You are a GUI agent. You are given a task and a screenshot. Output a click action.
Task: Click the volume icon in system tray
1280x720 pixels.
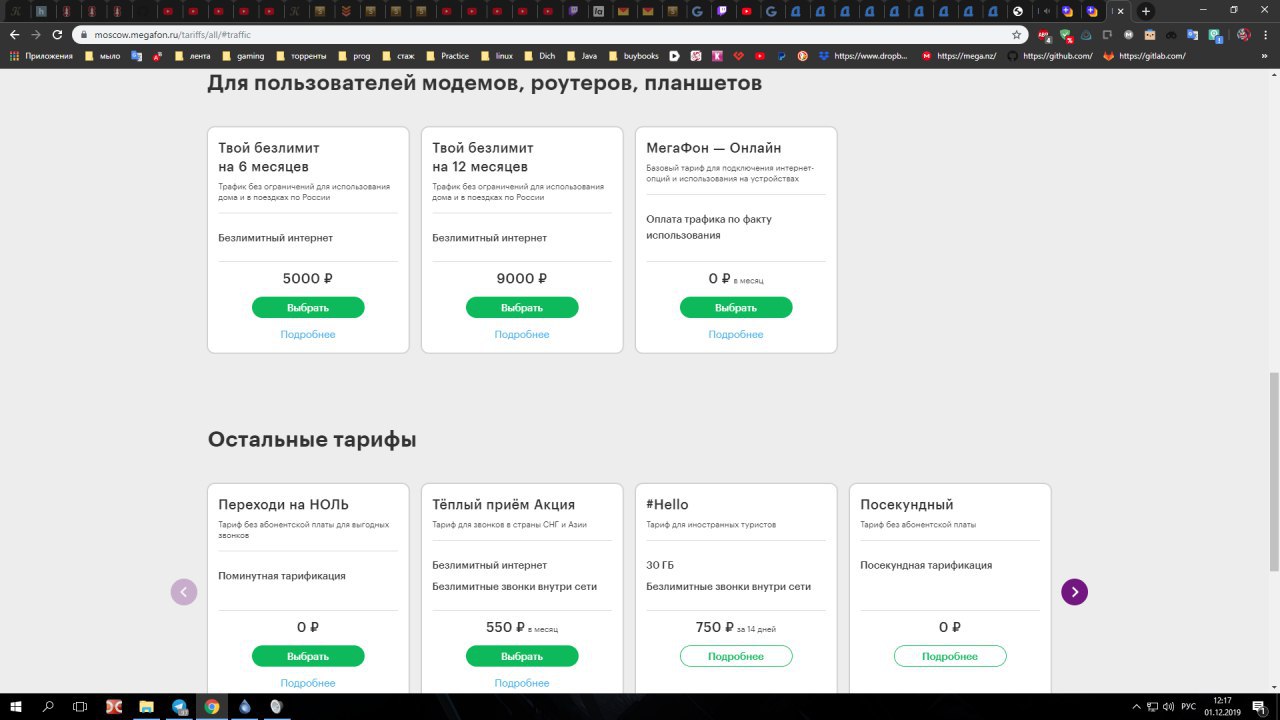(x=1168, y=706)
